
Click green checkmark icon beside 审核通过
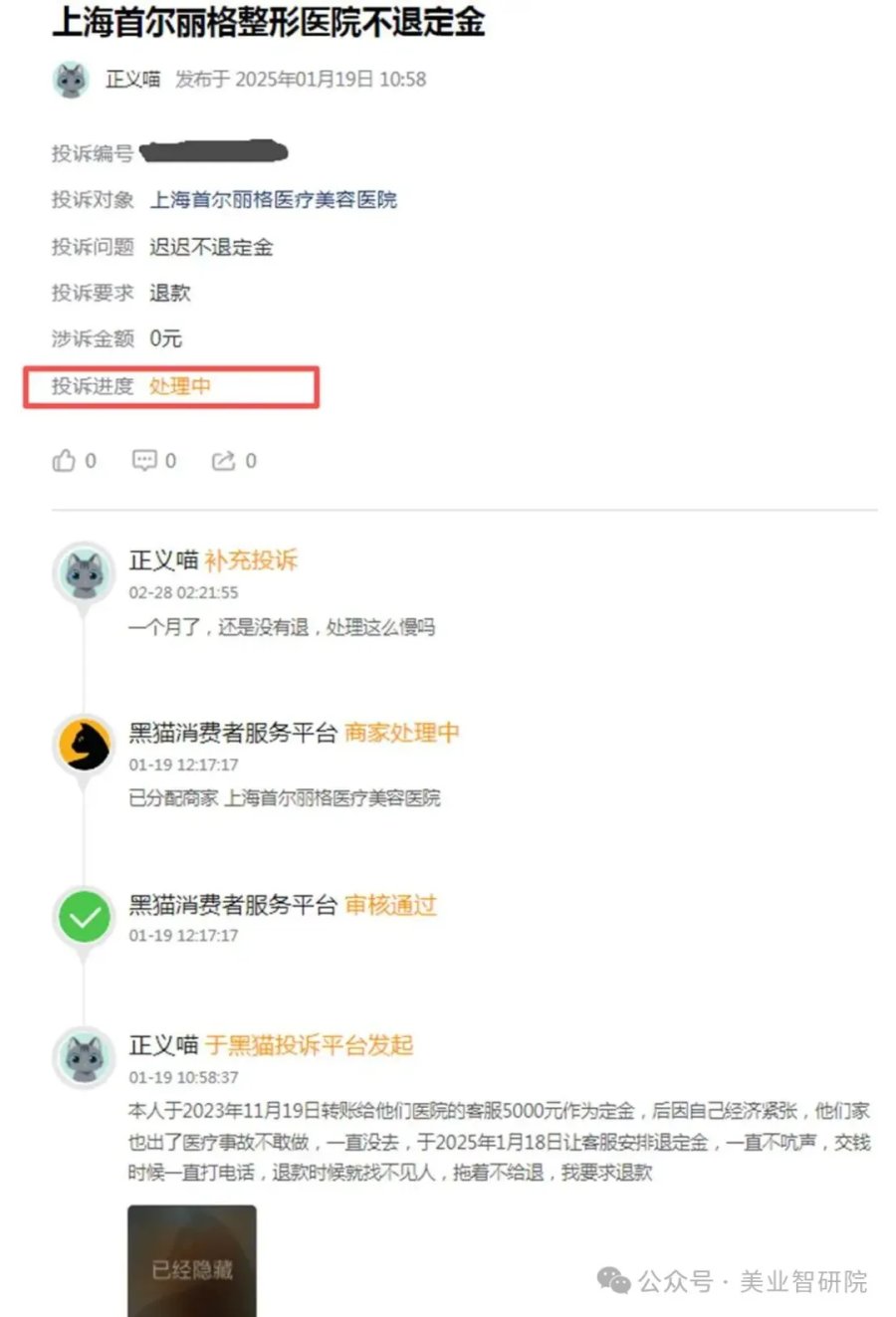(85, 917)
